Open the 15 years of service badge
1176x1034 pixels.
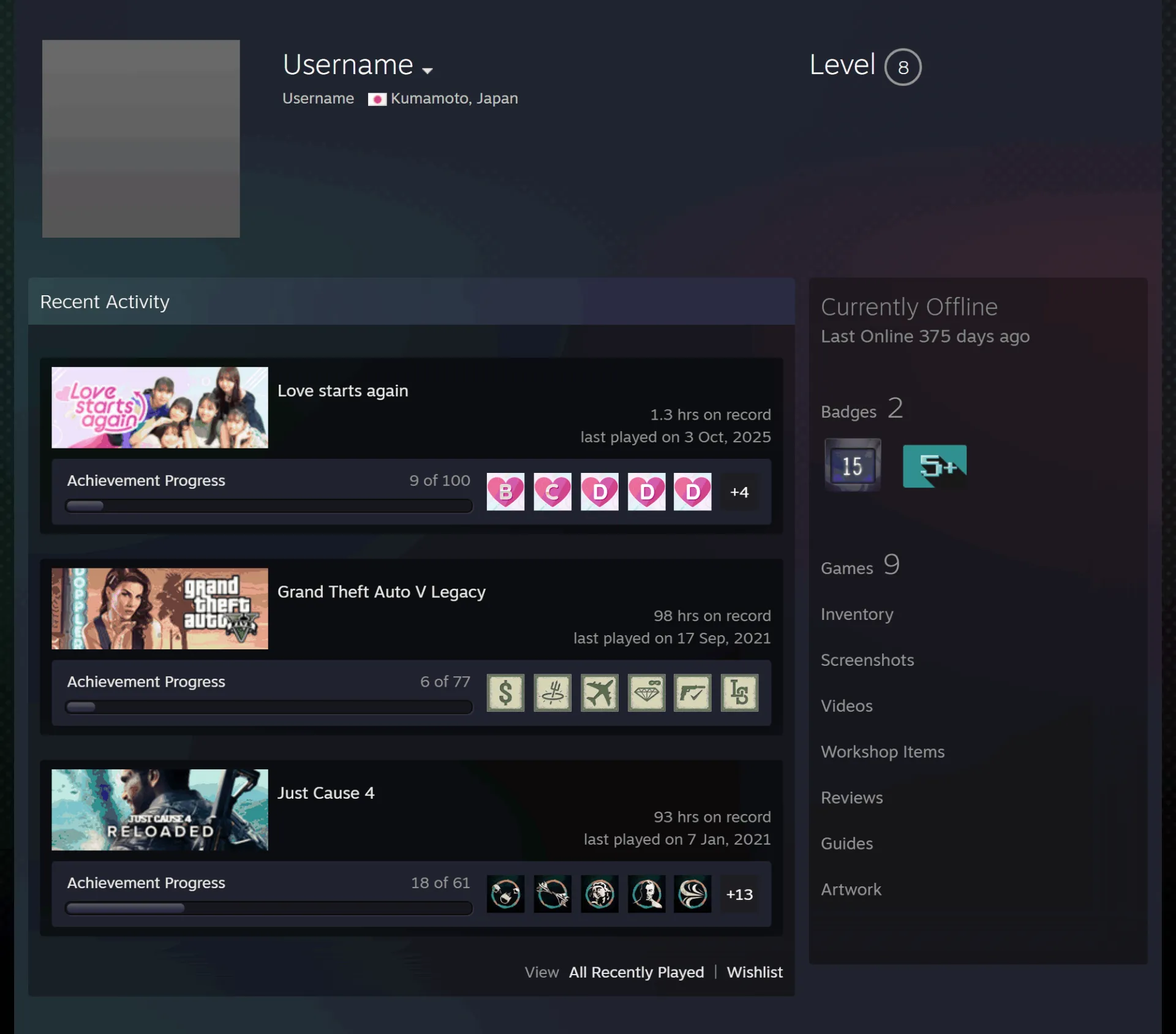coord(853,466)
